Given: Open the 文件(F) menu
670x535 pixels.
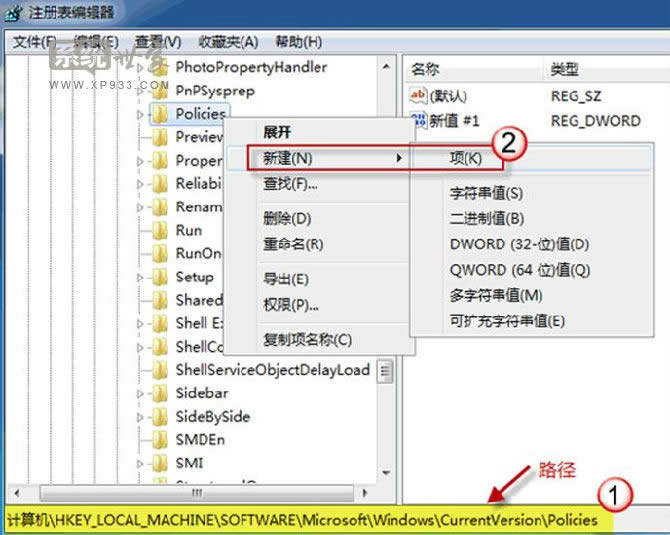Looking at the screenshot, I should point(35,41).
